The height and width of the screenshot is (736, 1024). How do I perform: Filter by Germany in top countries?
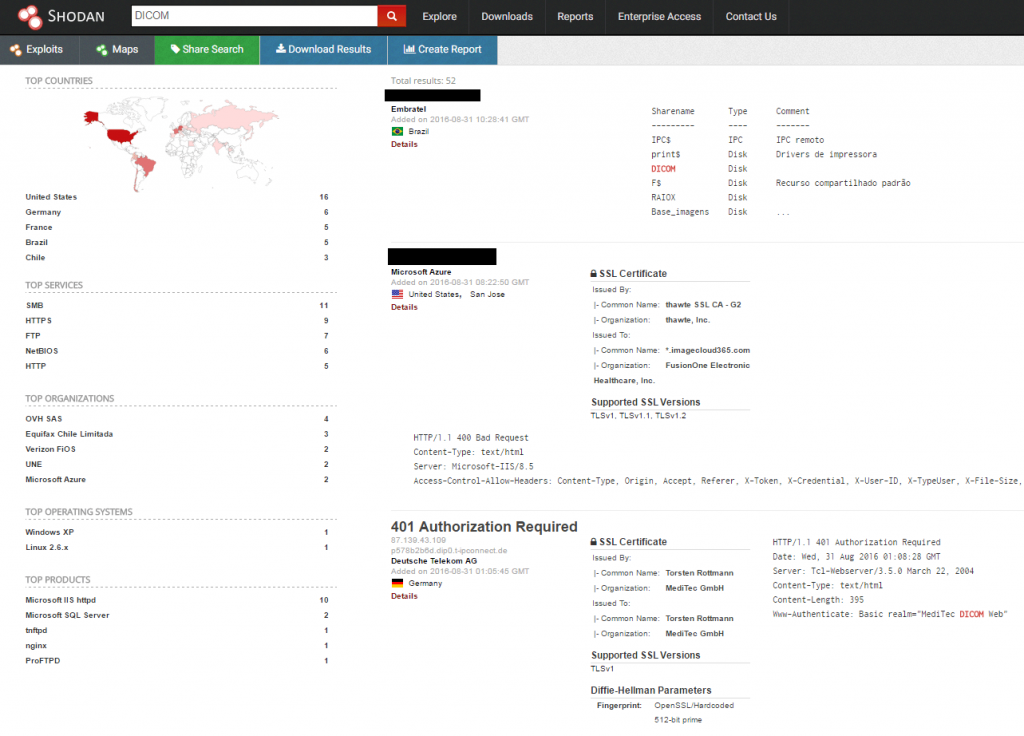[43, 212]
